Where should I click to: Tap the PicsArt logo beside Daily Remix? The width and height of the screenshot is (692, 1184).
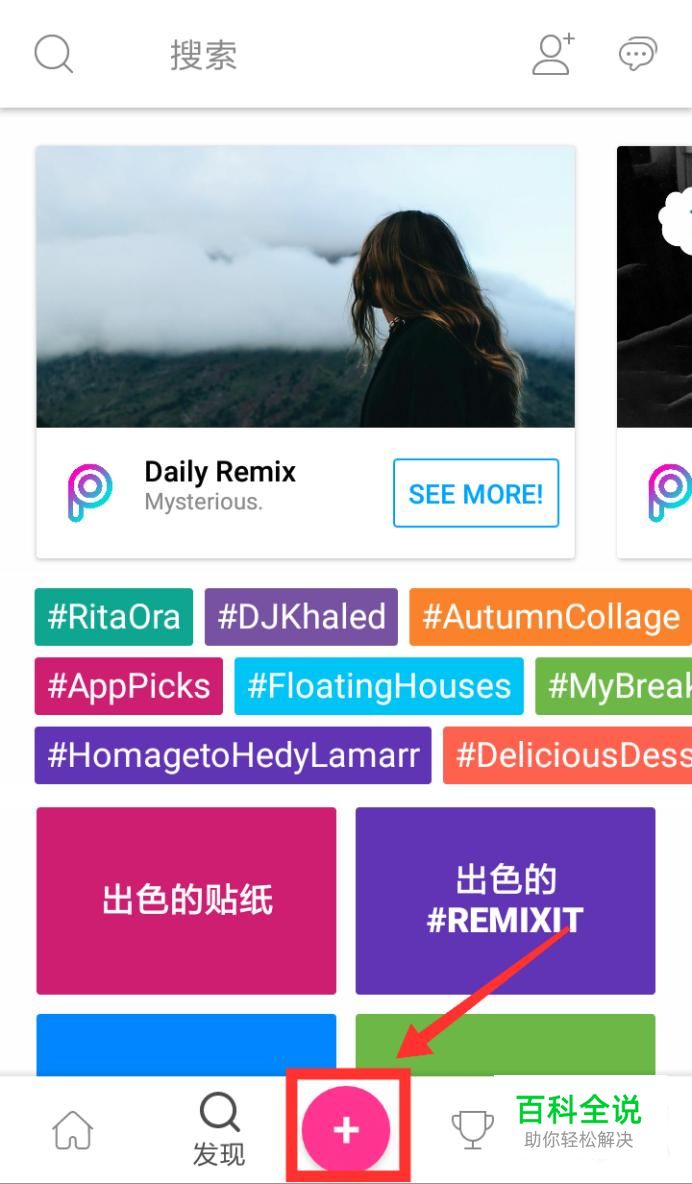click(x=90, y=492)
